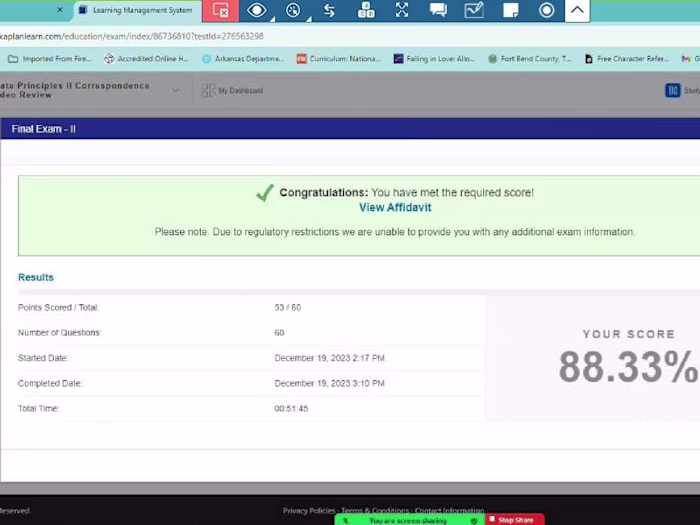Viewport: 700px width, 525px height.
Task: Open the Arkansas Departme... bookmark
Action: (x=243, y=58)
